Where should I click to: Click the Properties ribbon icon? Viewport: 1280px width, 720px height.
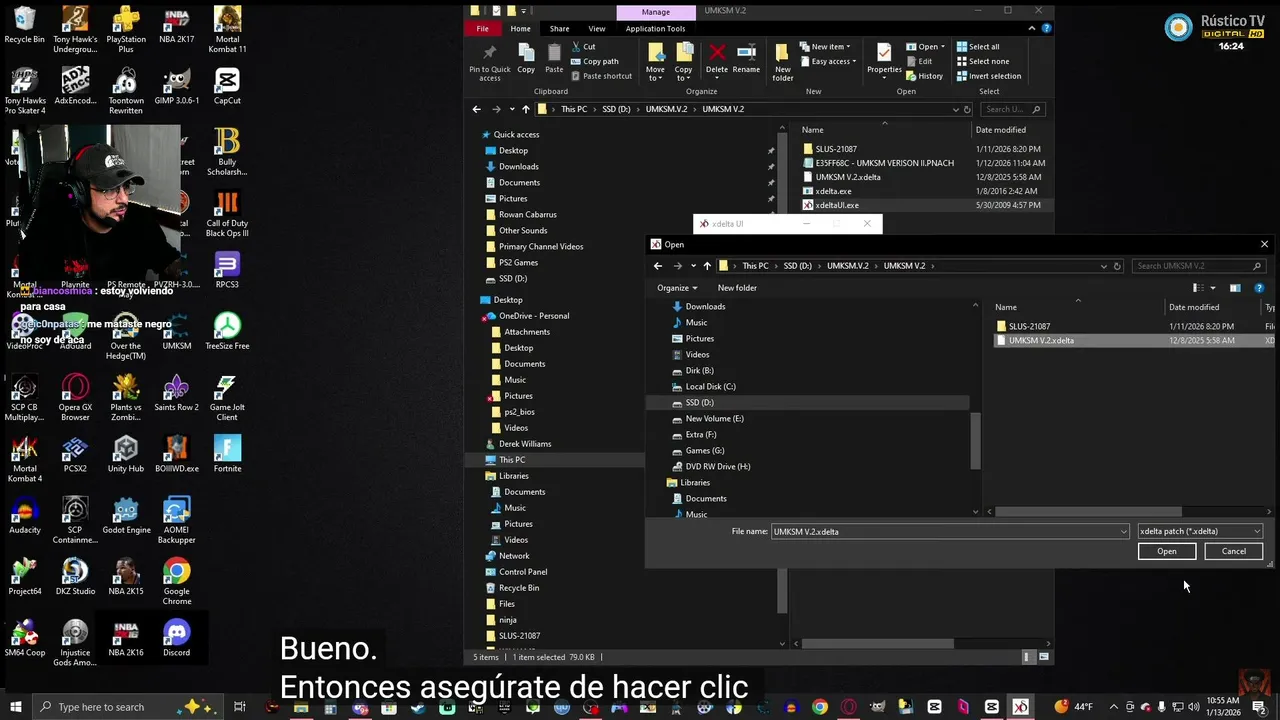pyautogui.click(x=884, y=59)
